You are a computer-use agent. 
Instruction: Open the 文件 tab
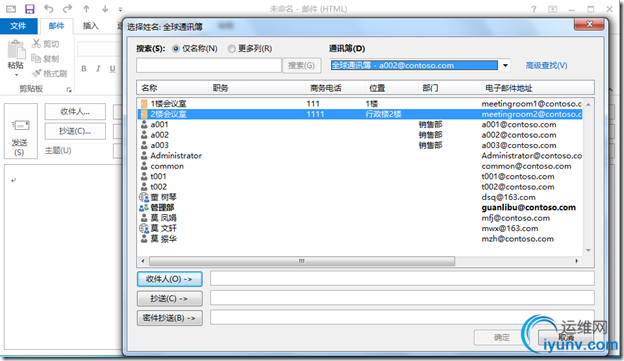coord(19,26)
